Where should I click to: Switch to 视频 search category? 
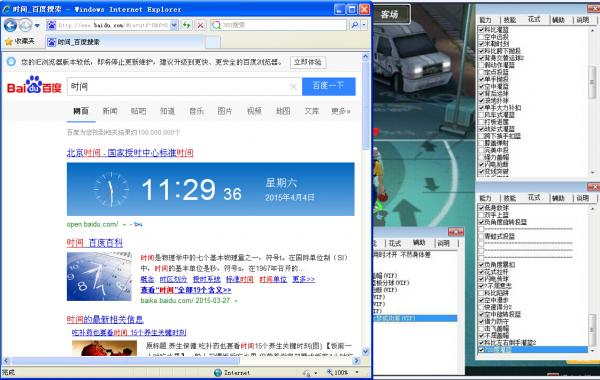[254, 111]
